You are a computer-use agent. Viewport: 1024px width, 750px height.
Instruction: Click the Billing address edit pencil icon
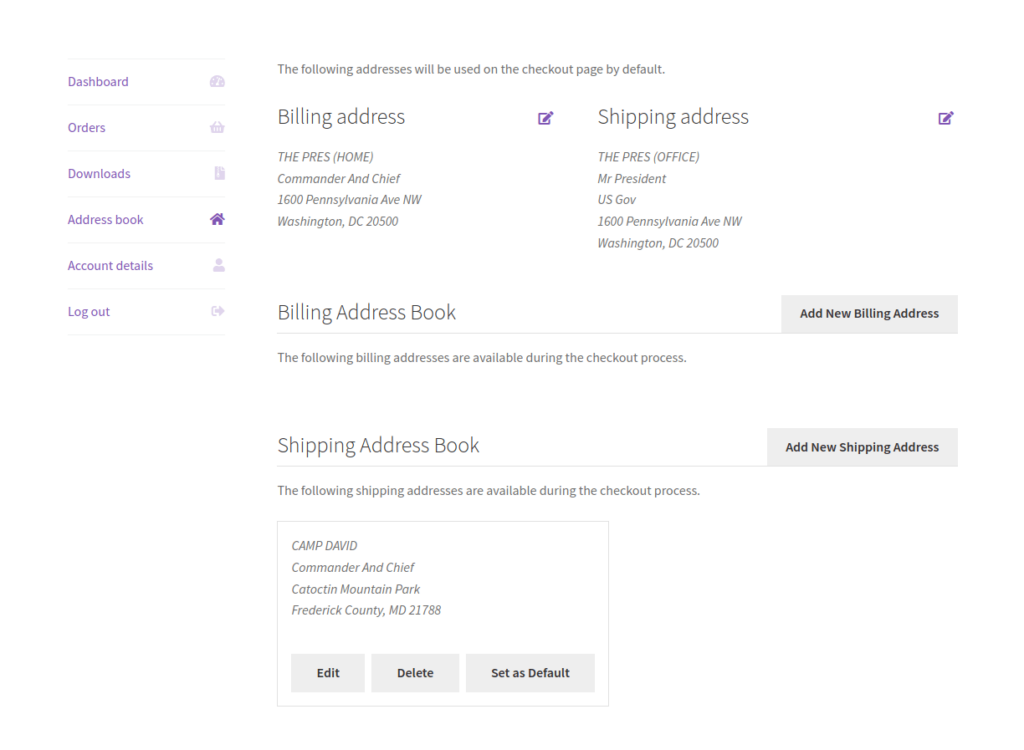546,118
